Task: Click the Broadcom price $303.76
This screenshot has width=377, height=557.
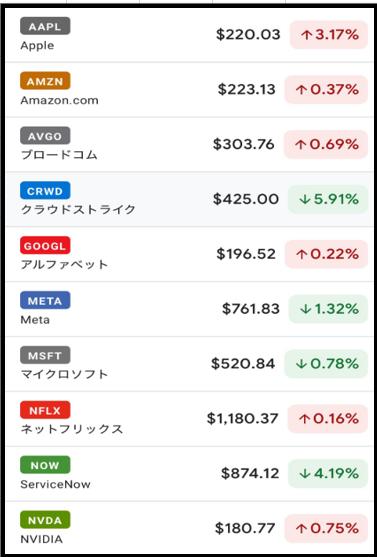Action: [244, 144]
